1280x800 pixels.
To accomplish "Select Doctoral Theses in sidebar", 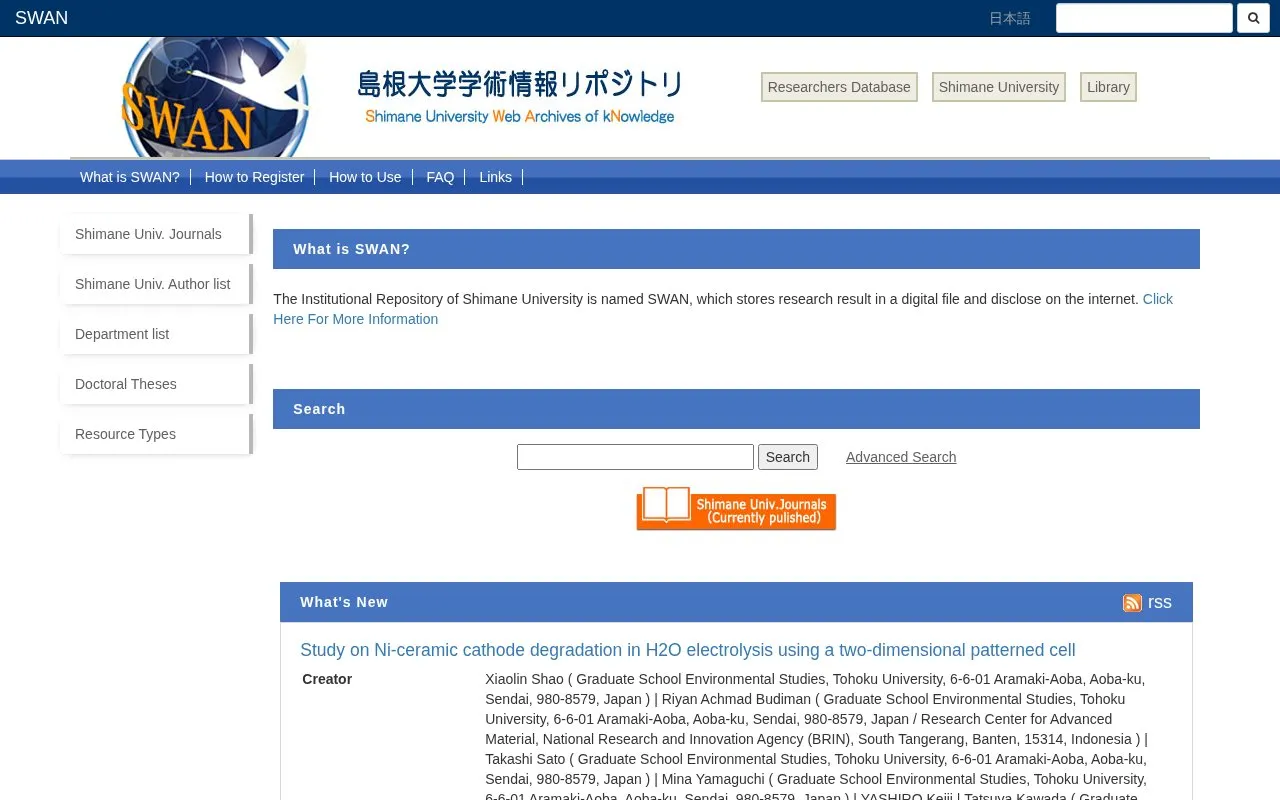I will click(x=157, y=384).
